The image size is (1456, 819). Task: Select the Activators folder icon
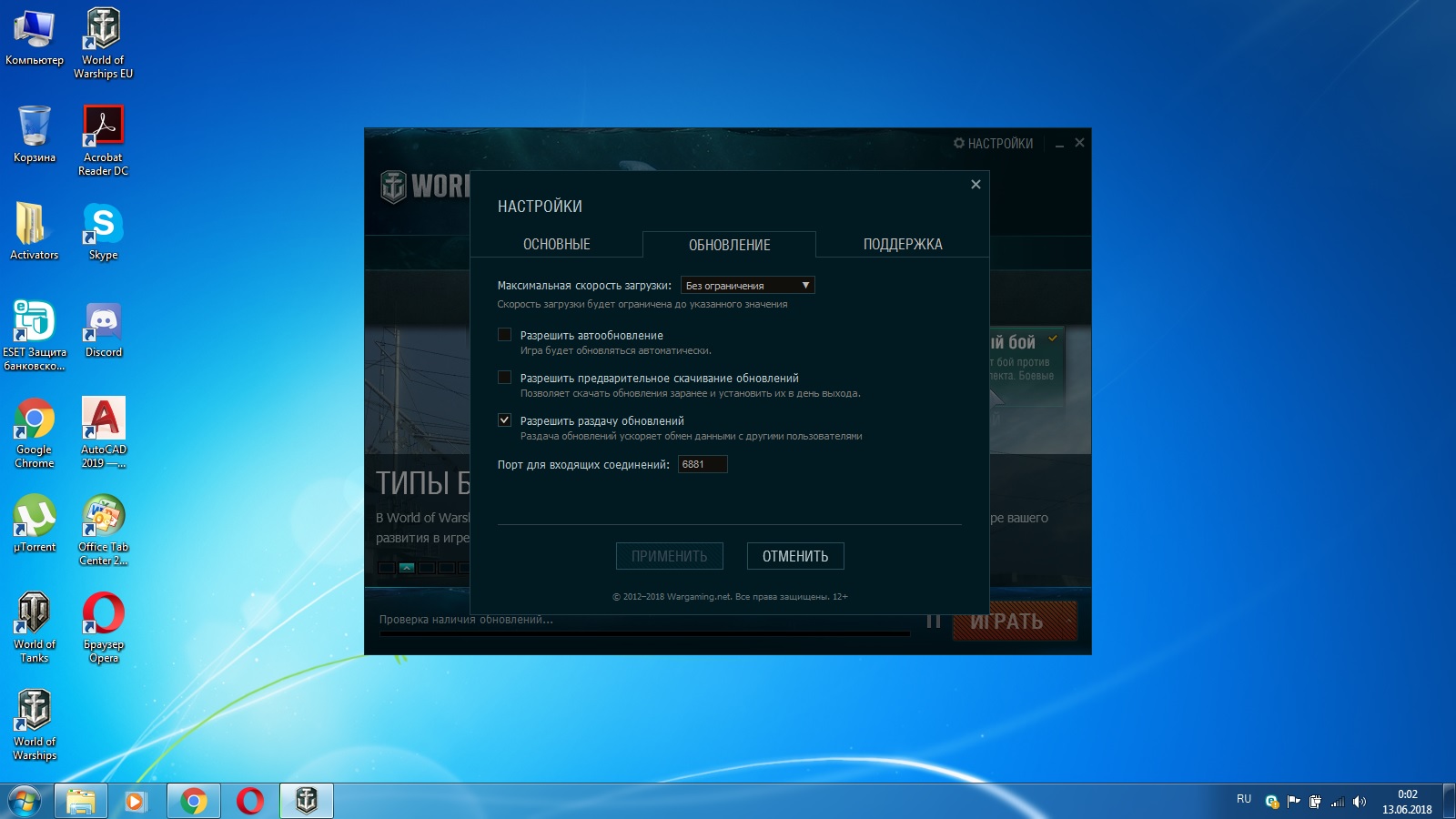tap(35, 231)
